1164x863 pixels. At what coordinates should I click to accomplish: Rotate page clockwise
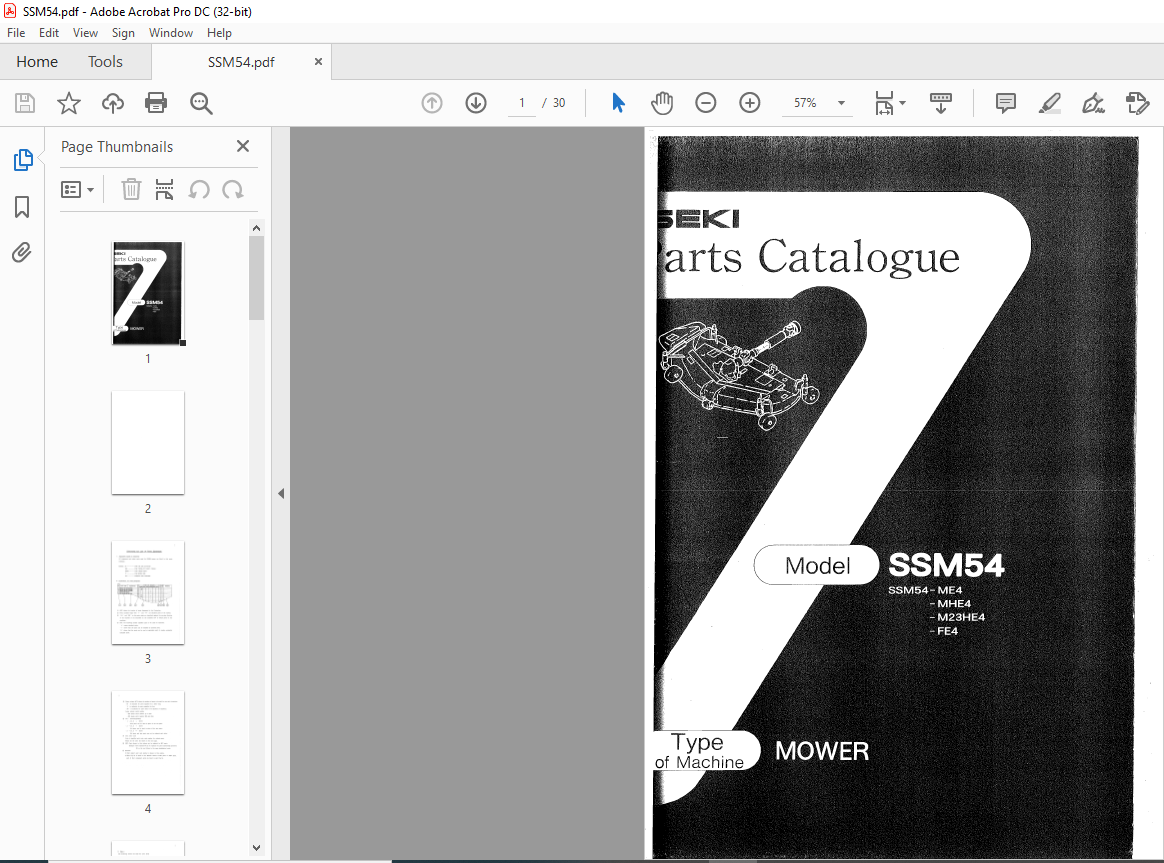click(233, 190)
